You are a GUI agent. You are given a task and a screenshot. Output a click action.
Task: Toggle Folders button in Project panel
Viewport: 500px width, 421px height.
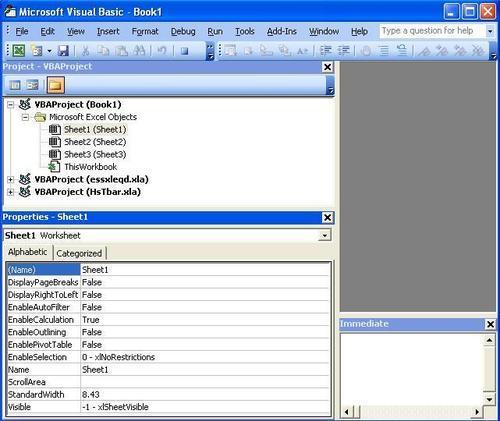(x=55, y=85)
